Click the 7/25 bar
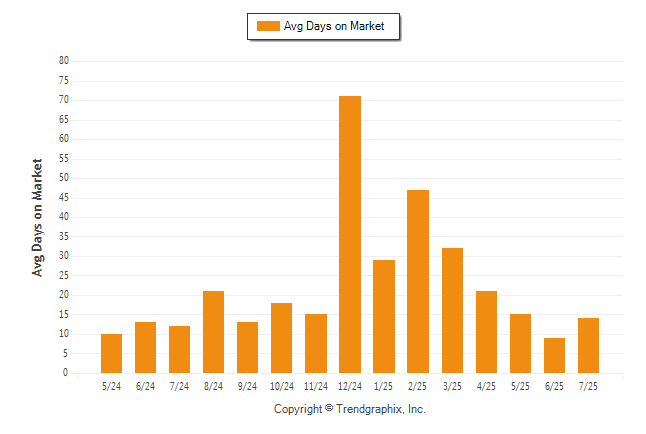 coord(588,346)
